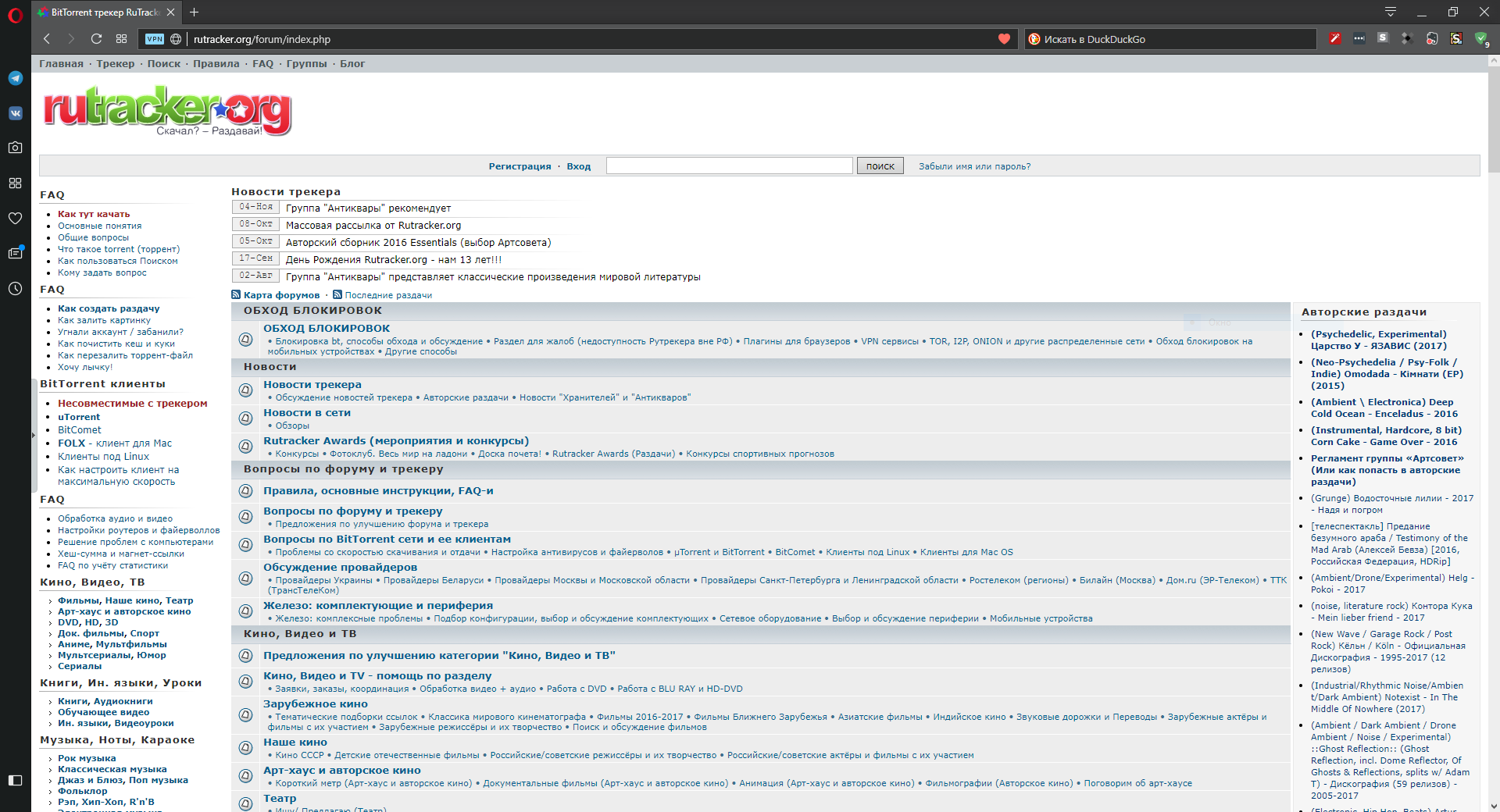The height and width of the screenshot is (812, 1500).
Task: Click Забыли имя или пароль link
Action: tap(974, 166)
